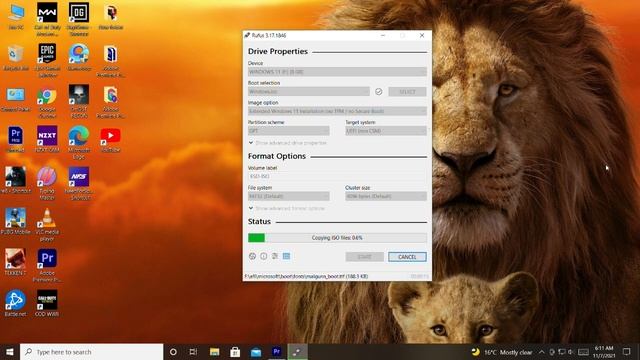Click the Rufus taskbar button

(x=298, y=352)
